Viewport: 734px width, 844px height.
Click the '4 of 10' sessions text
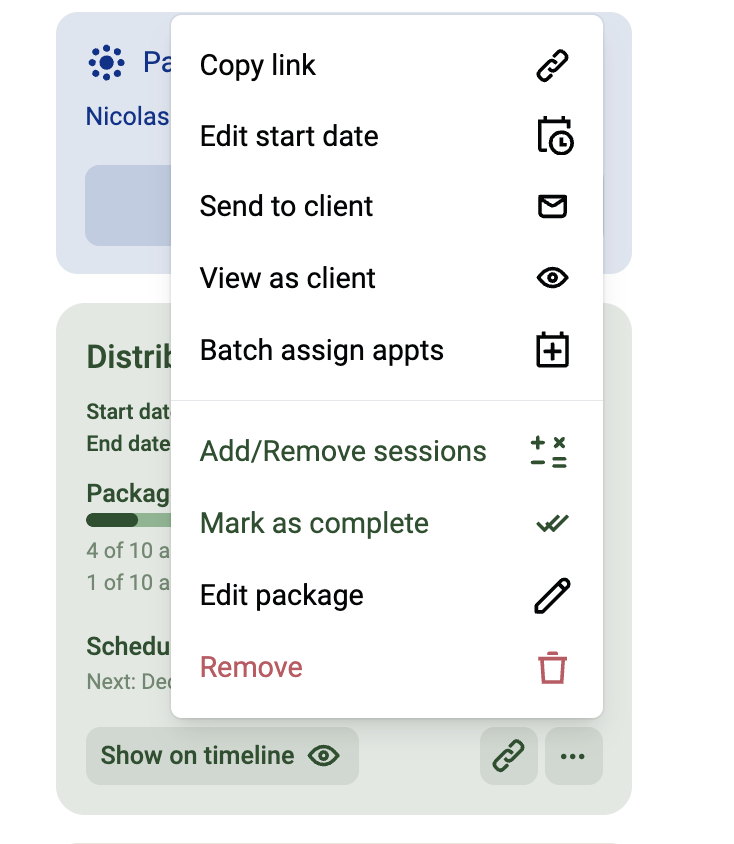[128, 551]
